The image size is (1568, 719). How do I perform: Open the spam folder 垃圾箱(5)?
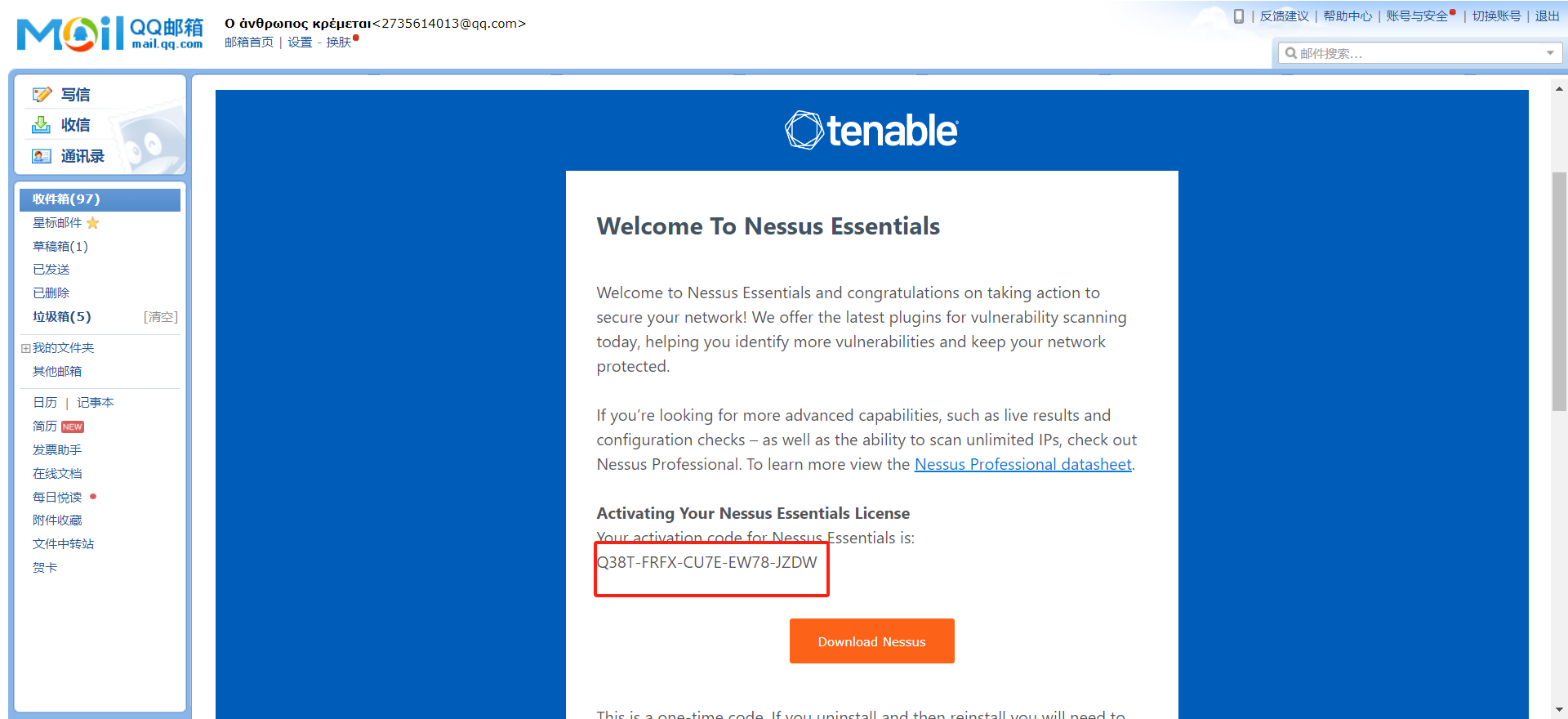point(62,317)
